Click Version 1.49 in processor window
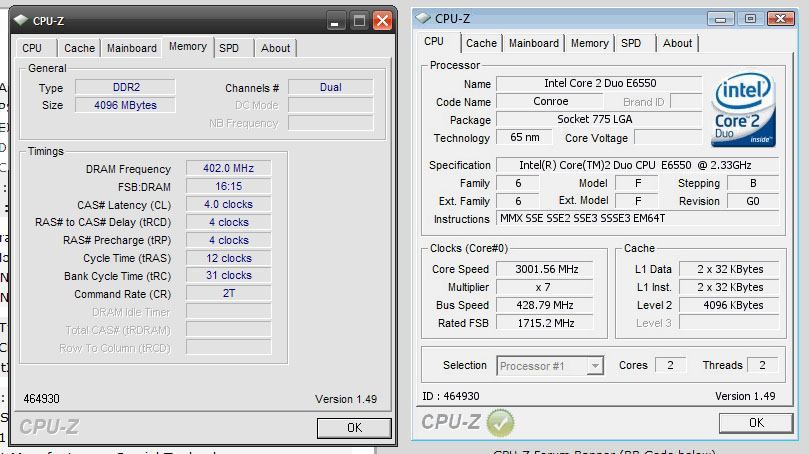 click(745, 396)
